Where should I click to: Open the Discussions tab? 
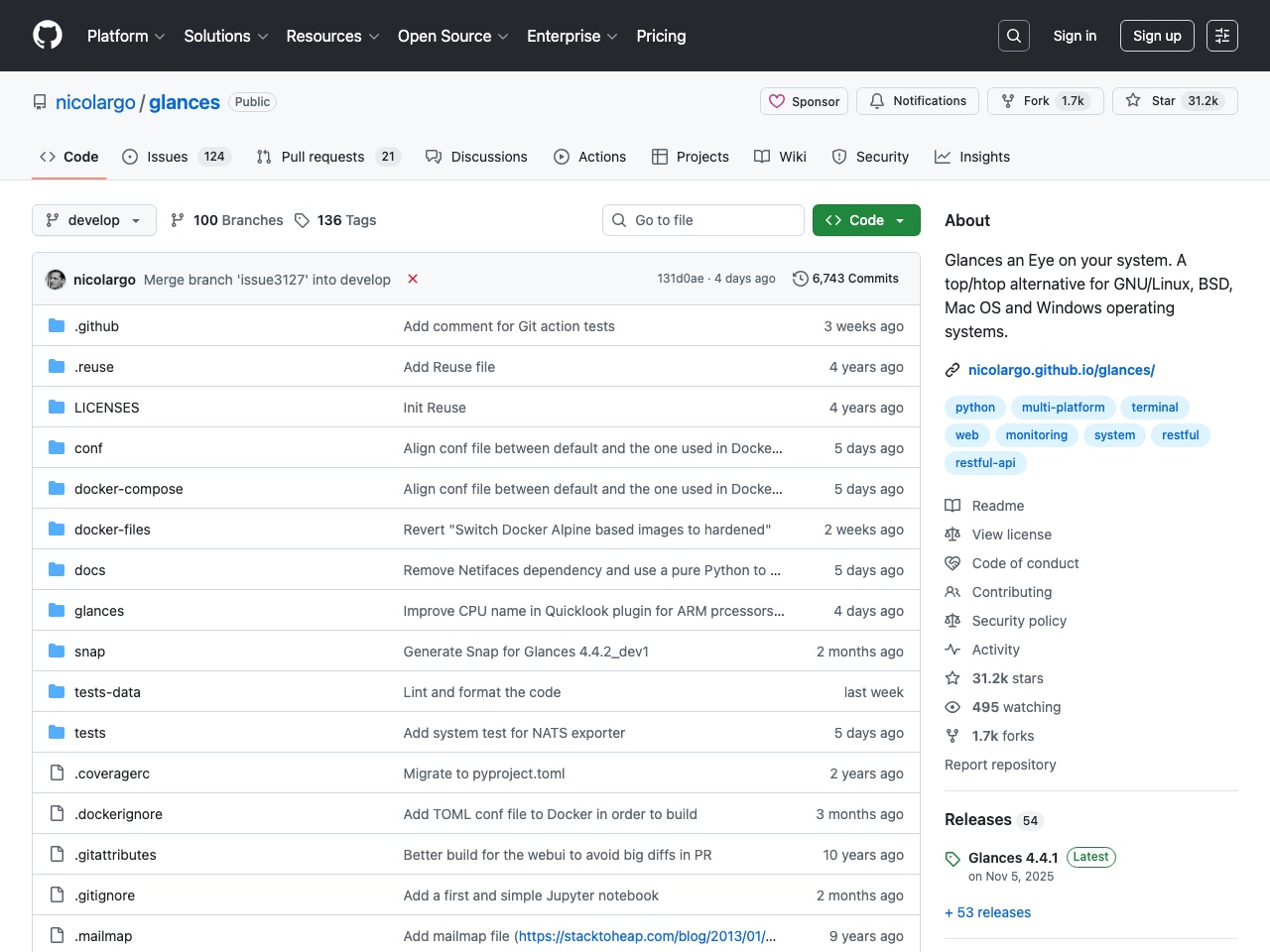pyautogui.click(x=476, y=157)
